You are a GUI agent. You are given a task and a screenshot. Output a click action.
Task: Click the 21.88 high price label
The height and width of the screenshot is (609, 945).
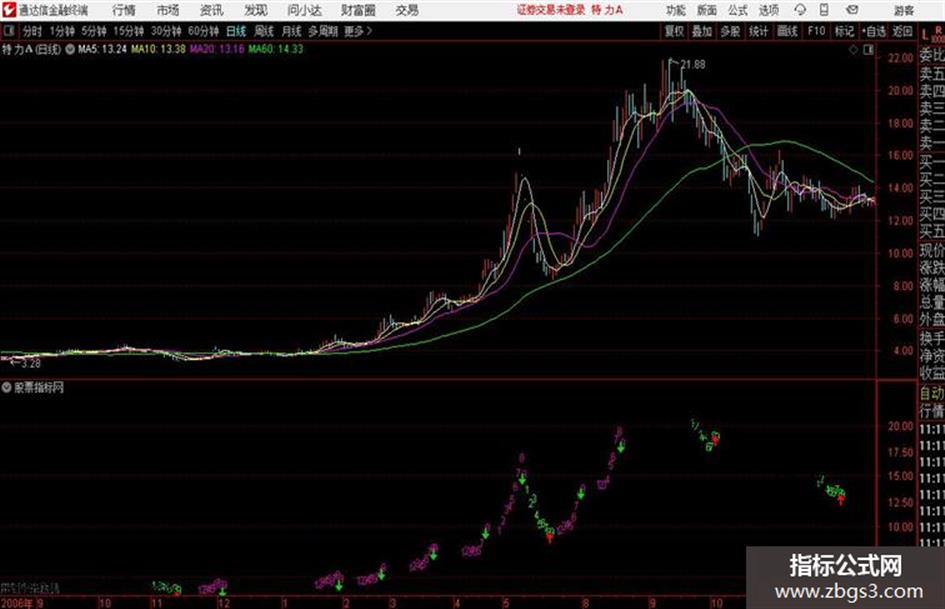(x=693, y=65)
